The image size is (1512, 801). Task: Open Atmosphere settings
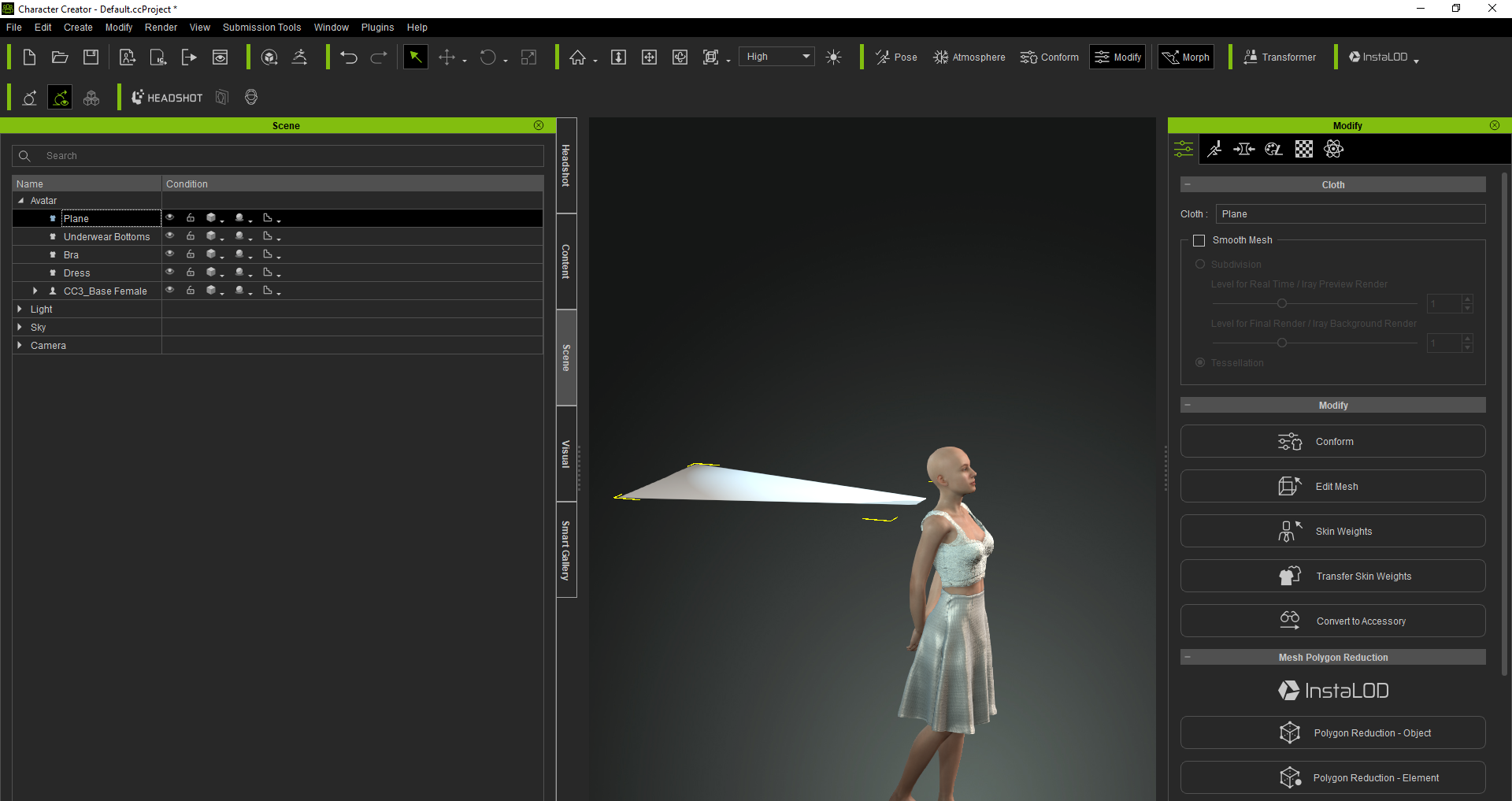point(969,57)
